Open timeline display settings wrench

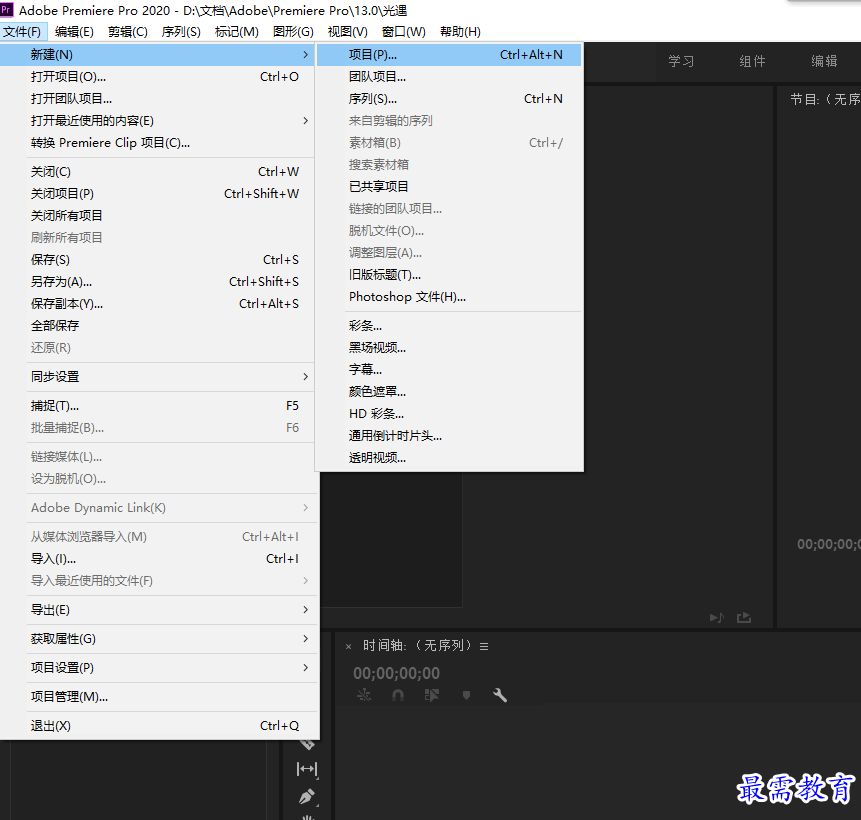(500, 695)
